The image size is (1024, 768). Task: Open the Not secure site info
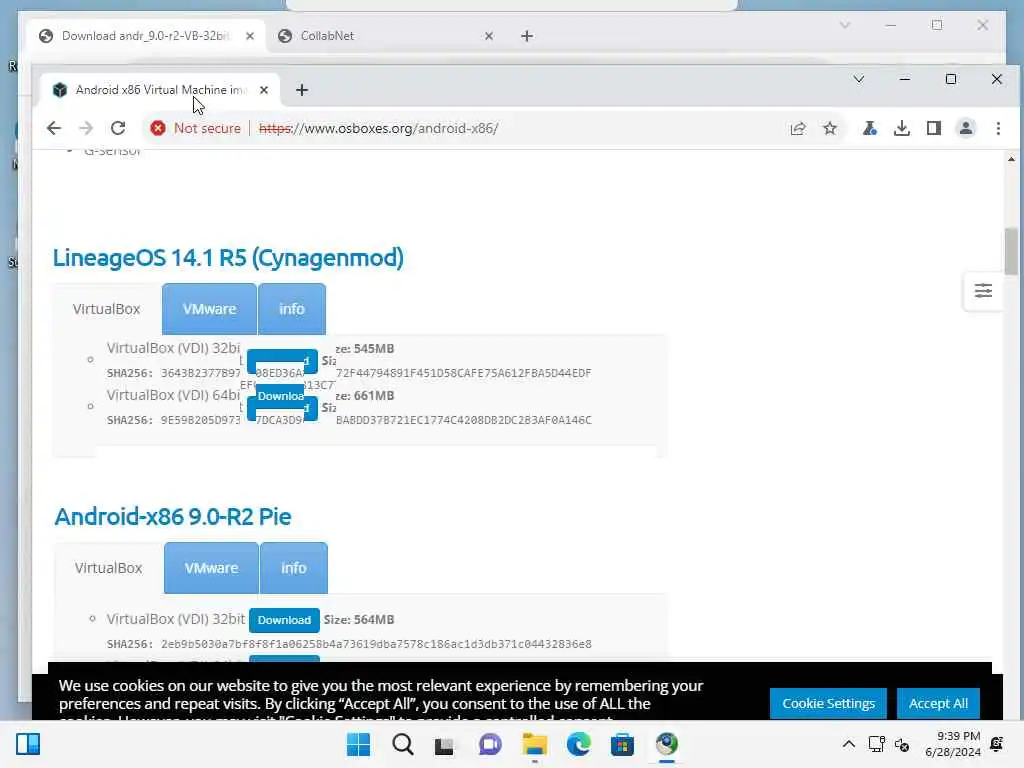pos(195,128)
